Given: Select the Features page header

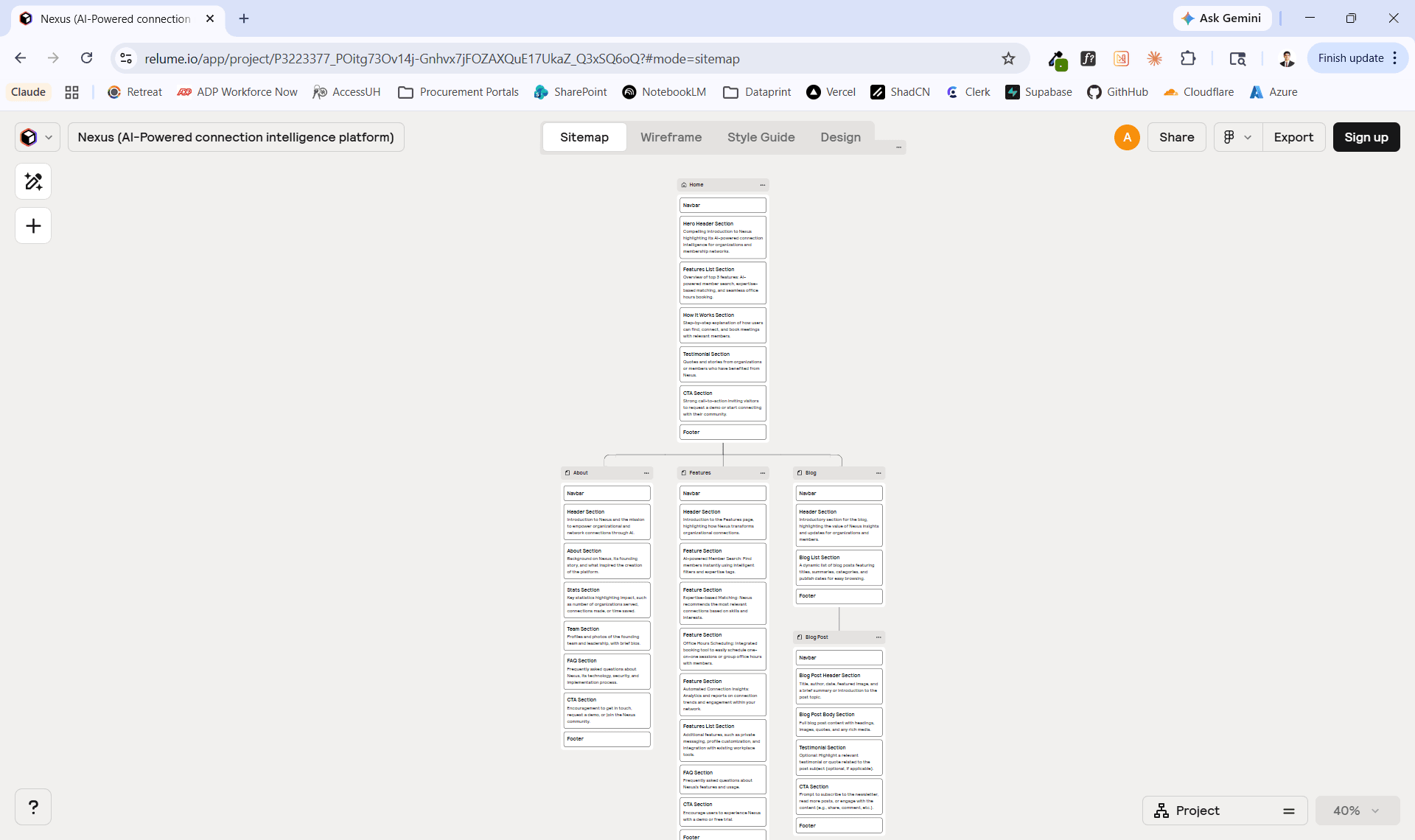Looking at the screenshot, I should (722, 473).
